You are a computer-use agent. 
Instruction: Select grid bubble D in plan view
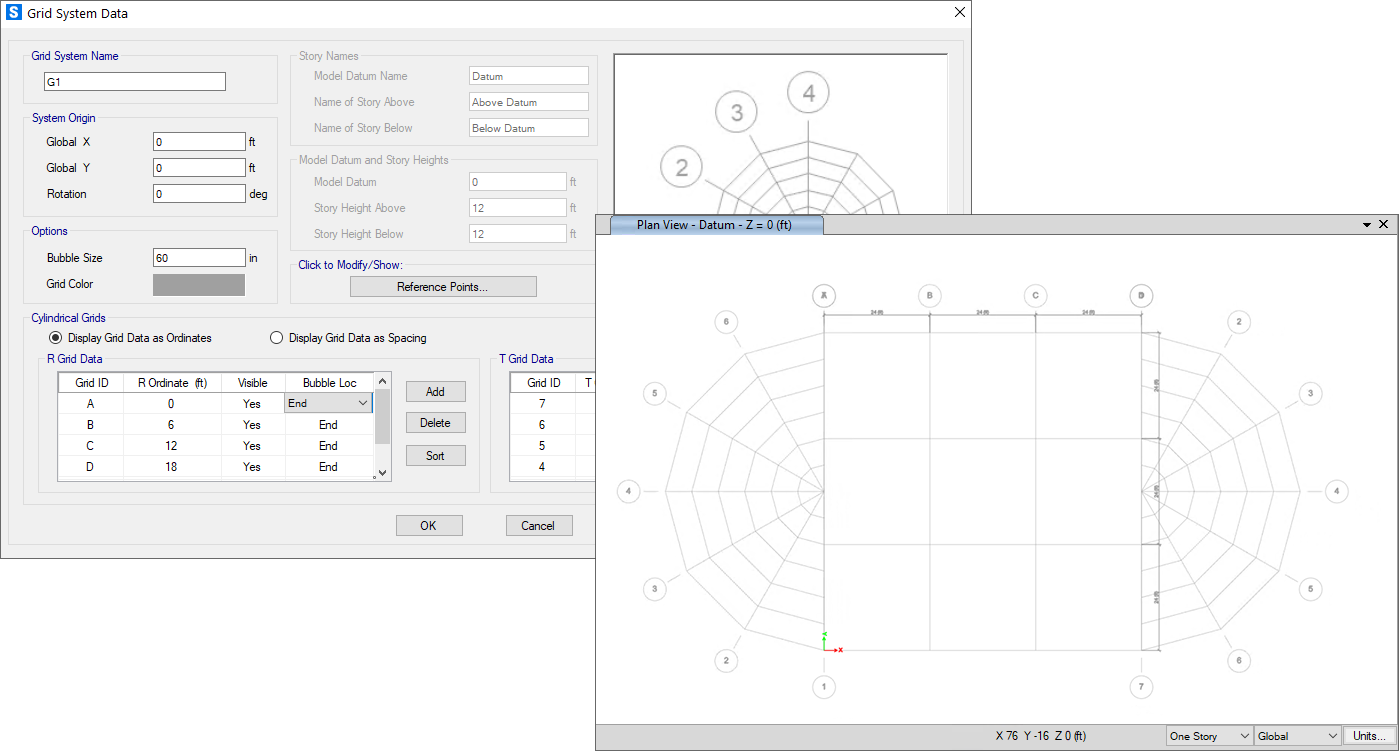1141,296
